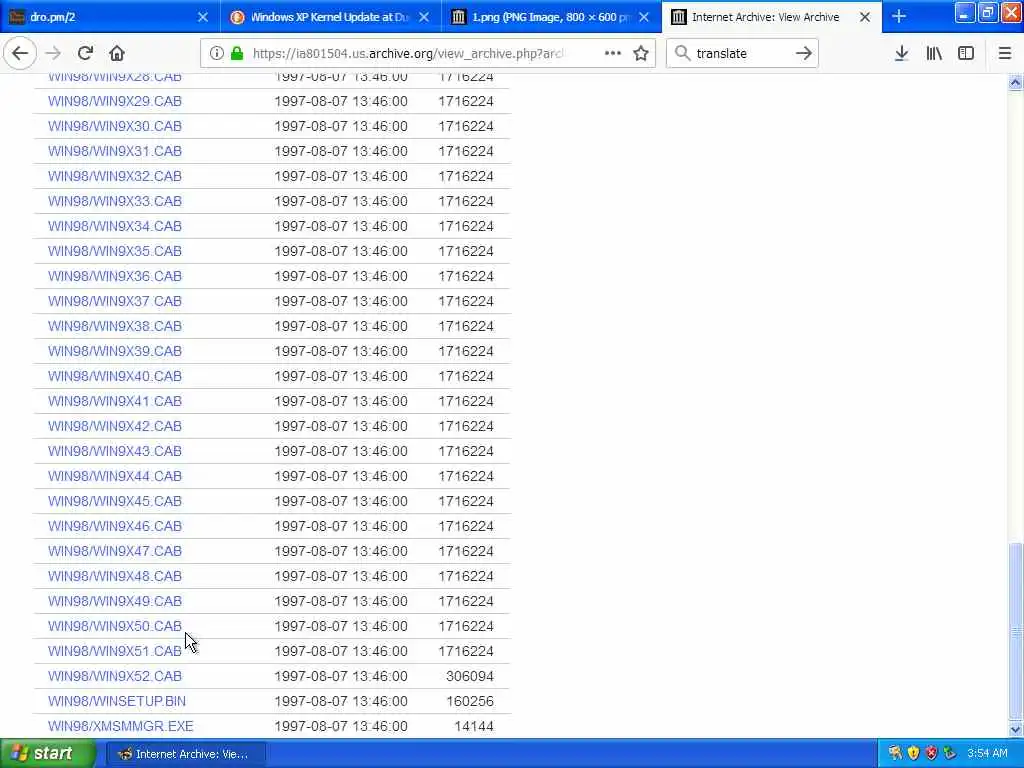Click the vertical scrollbar thumb
Screen dimensions: 1024x768
point(1015,631)
